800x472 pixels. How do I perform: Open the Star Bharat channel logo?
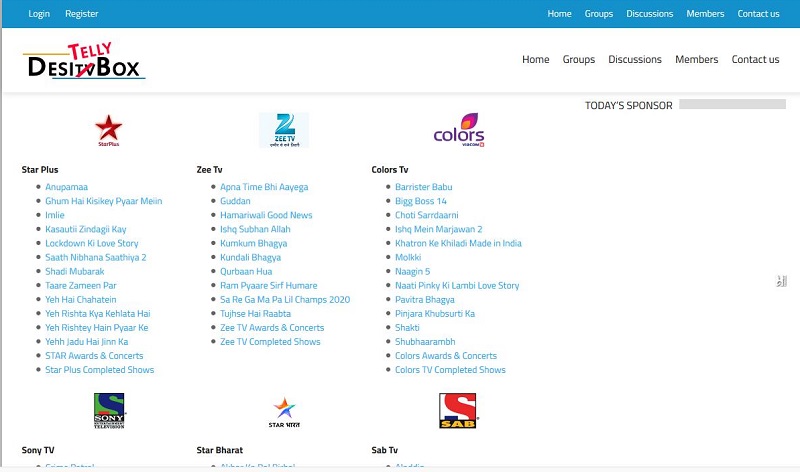pos(284,412)
